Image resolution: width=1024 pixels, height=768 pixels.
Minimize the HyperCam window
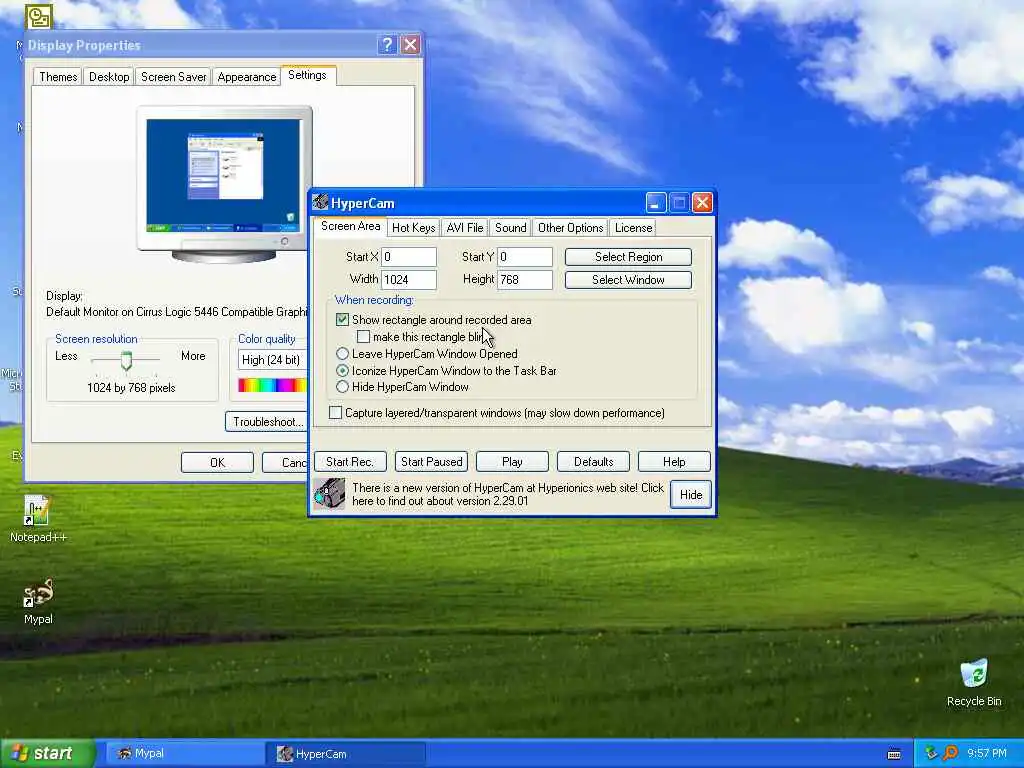(x=656, y=203)
